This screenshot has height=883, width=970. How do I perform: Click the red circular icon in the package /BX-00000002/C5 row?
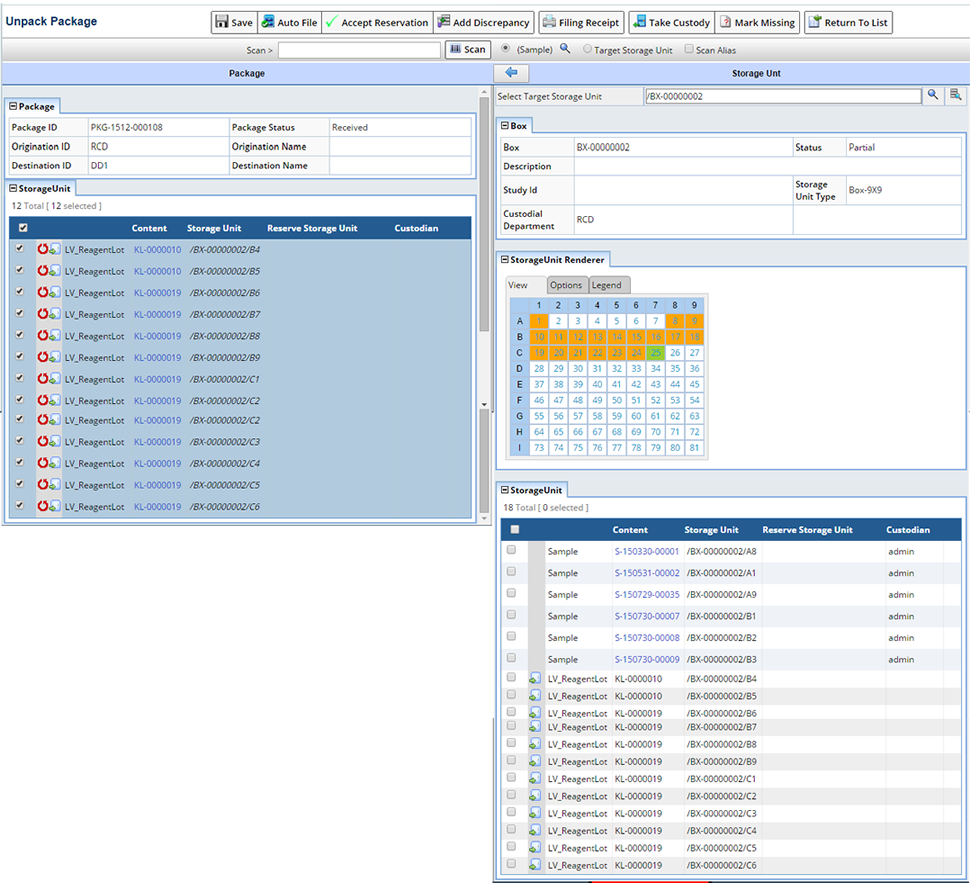[x=43, y=485]
